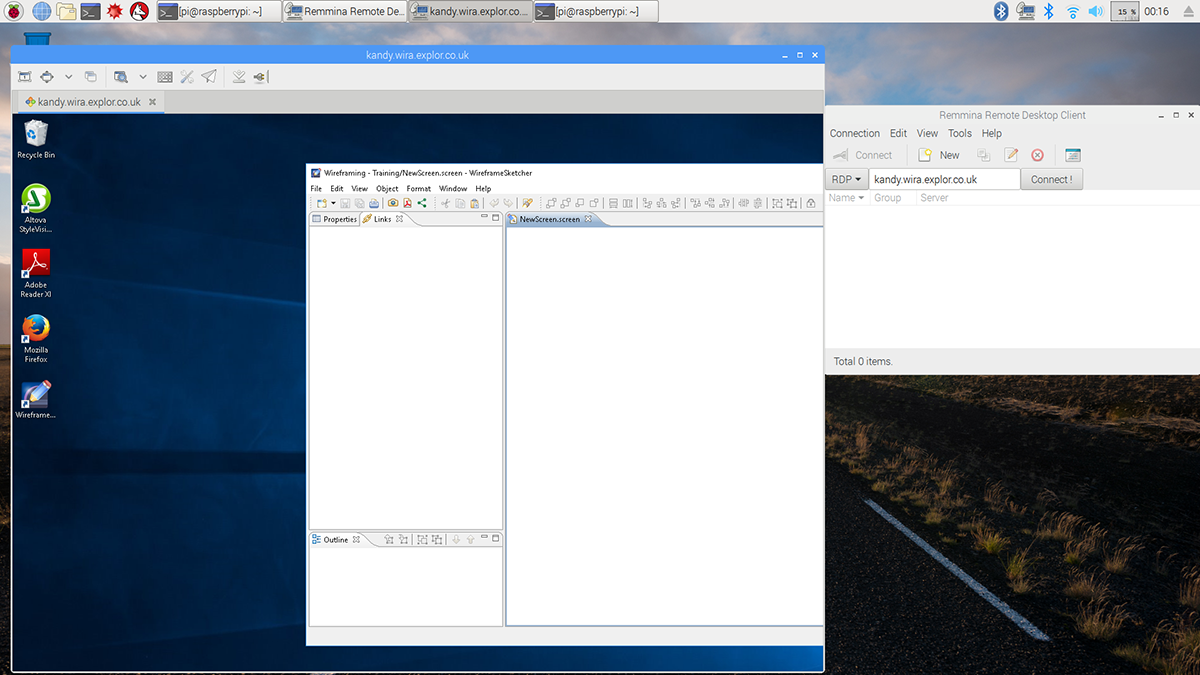Click the green Share icon

pyautogui.click(x=422, y=203)
